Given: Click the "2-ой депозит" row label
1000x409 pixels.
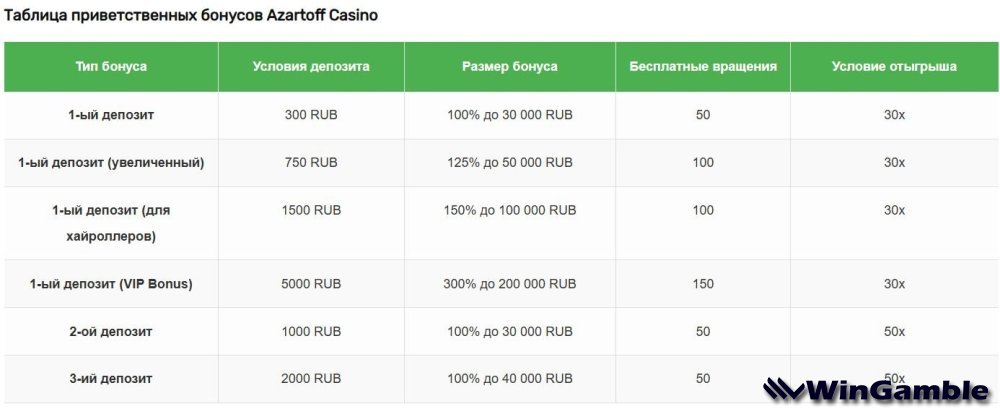Looking at the screenshot, I should click(x=111, y=331).
